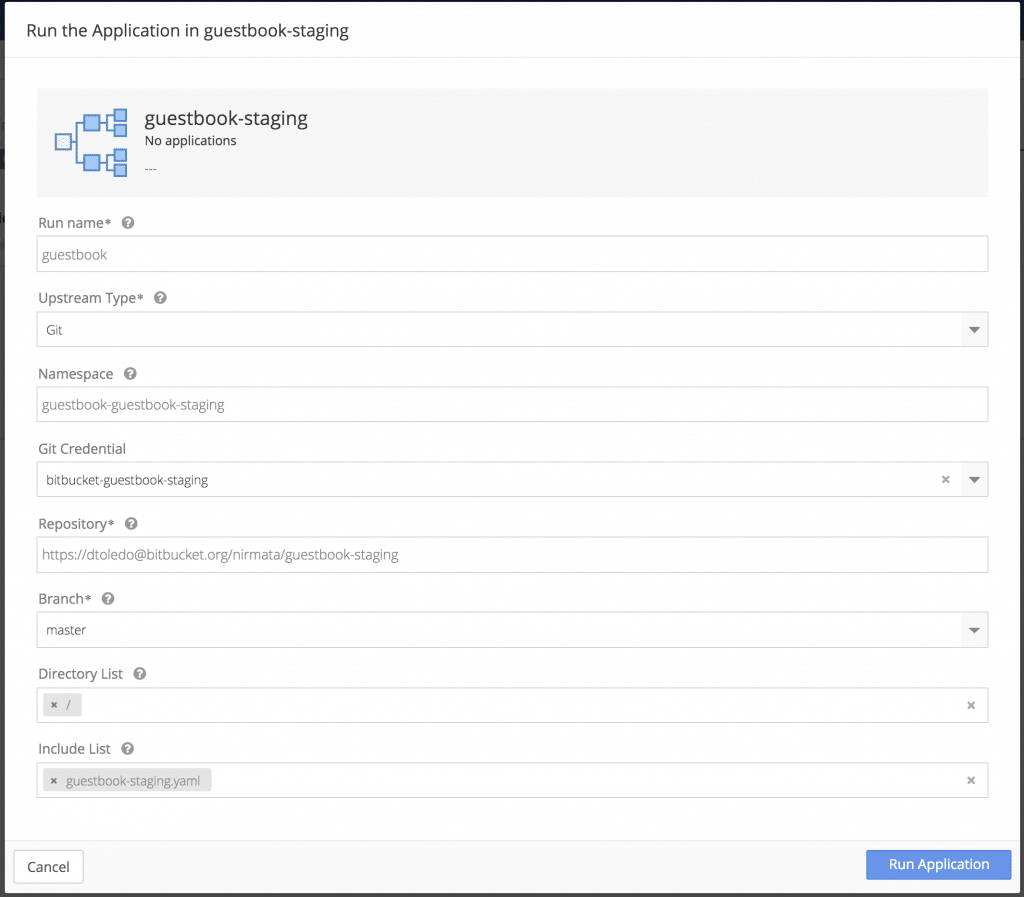
Task: Click the Cancel button
Action: point(48,867)
